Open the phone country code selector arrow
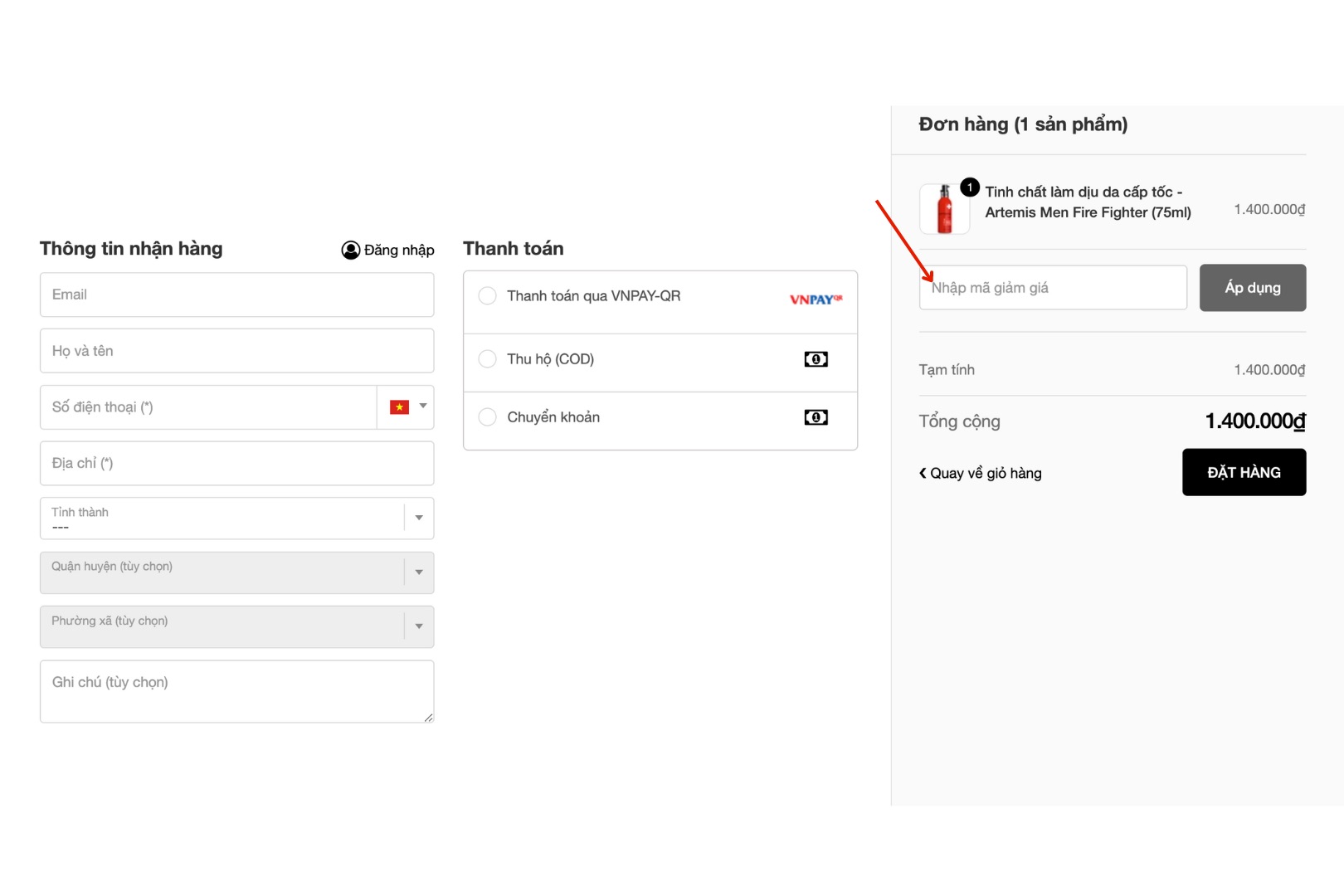This screenshot has width=1344, height=896. 423,407
